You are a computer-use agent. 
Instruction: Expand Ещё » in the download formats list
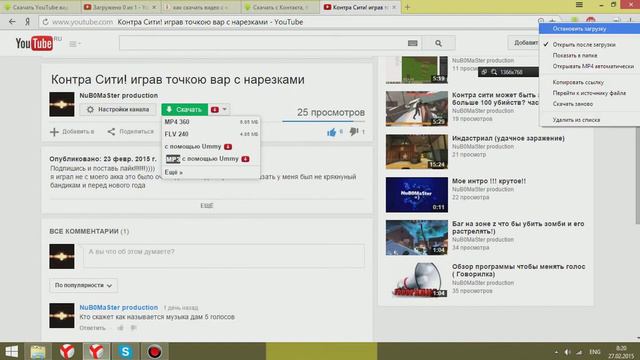pos(173,172)
